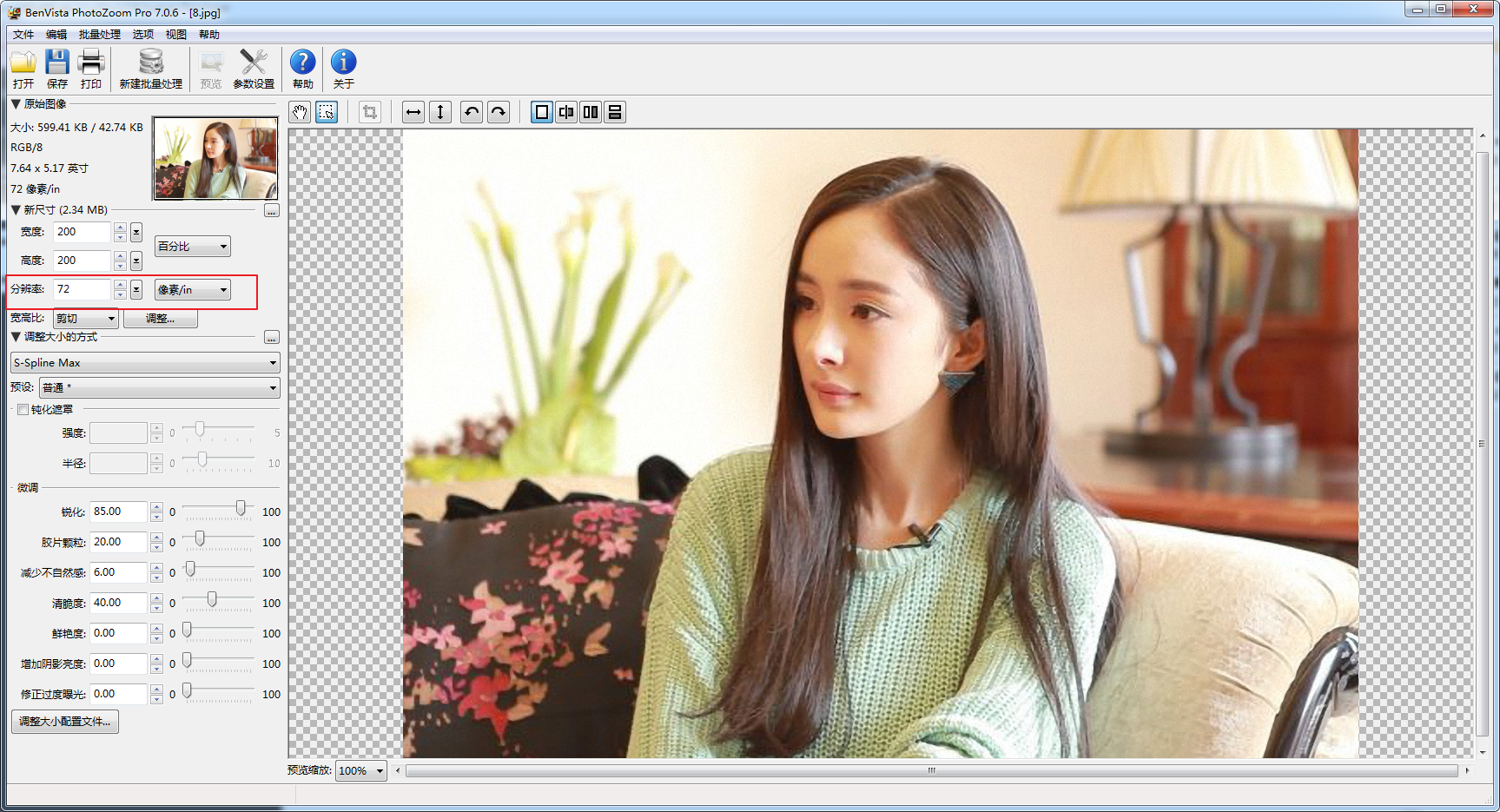Rotate image clockwise

tap(499, 112)
